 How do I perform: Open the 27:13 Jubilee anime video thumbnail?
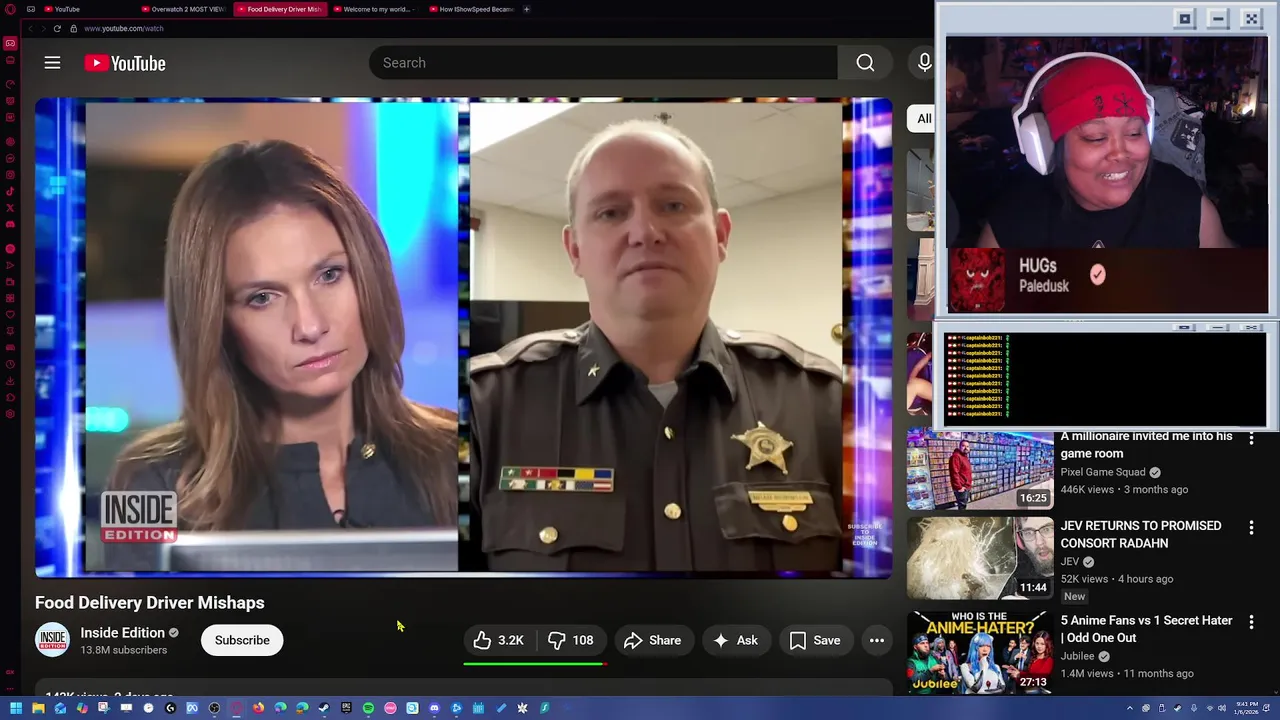[980, 652]
